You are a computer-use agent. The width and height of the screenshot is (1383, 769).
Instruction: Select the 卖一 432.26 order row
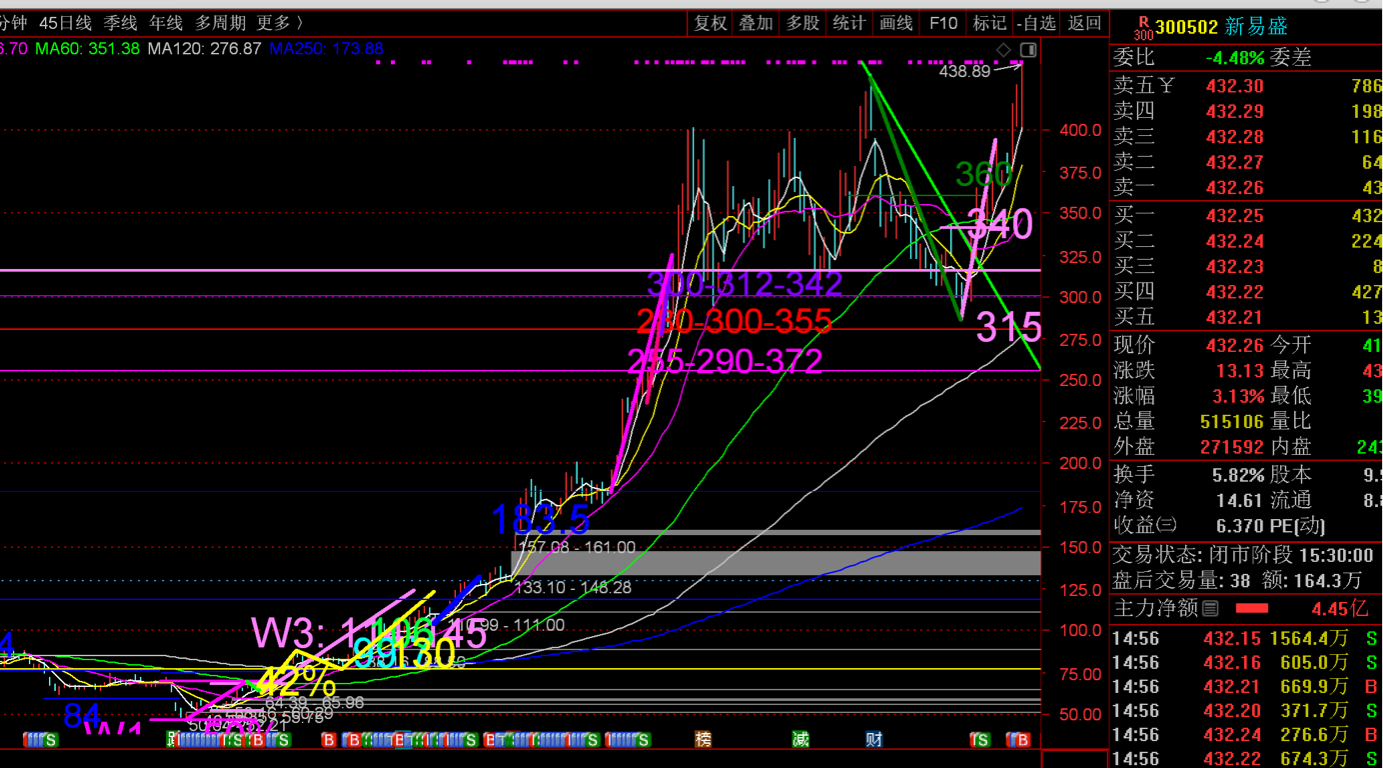pyautogui.click(x=1247, y=187)
